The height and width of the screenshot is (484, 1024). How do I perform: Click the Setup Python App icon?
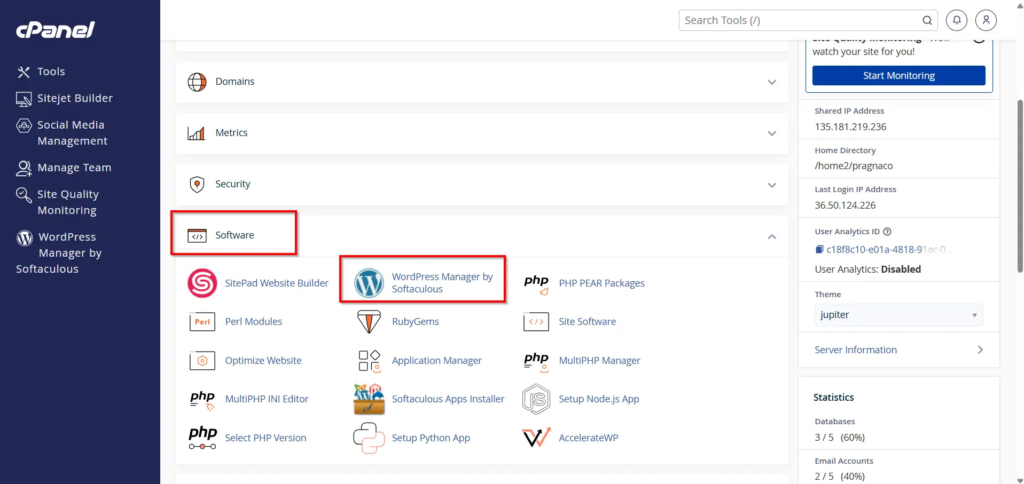coord(369,438)
